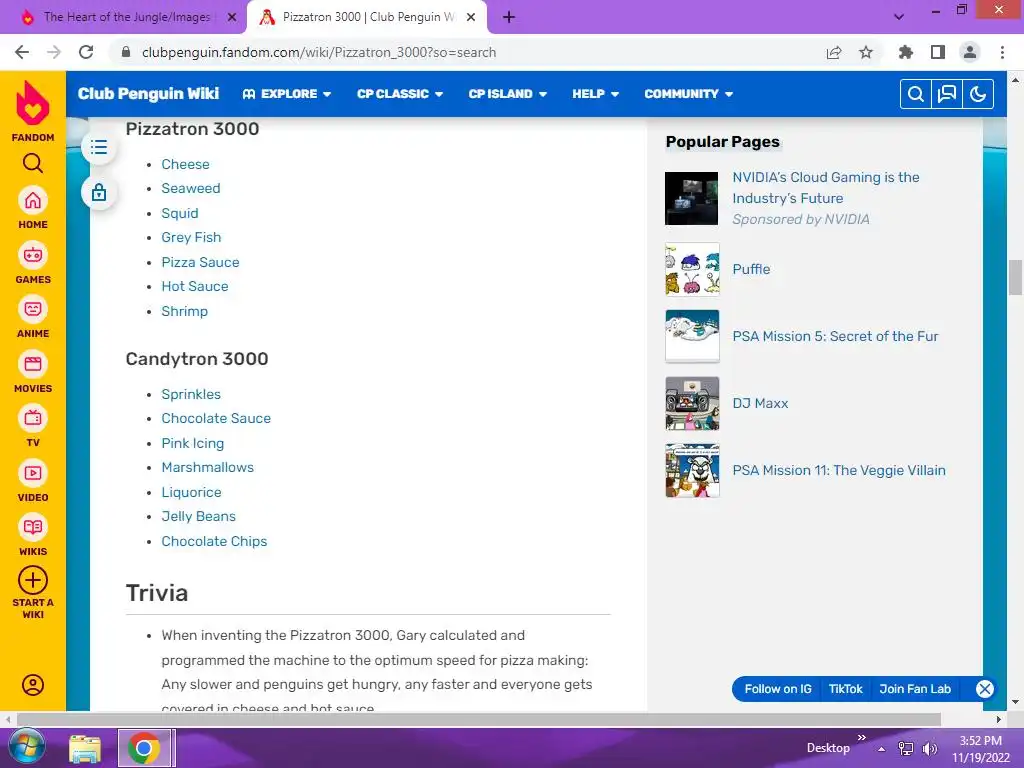Open PSA Mission 5 thumbnail
1024x768 pixels.
tap(692, 336)
